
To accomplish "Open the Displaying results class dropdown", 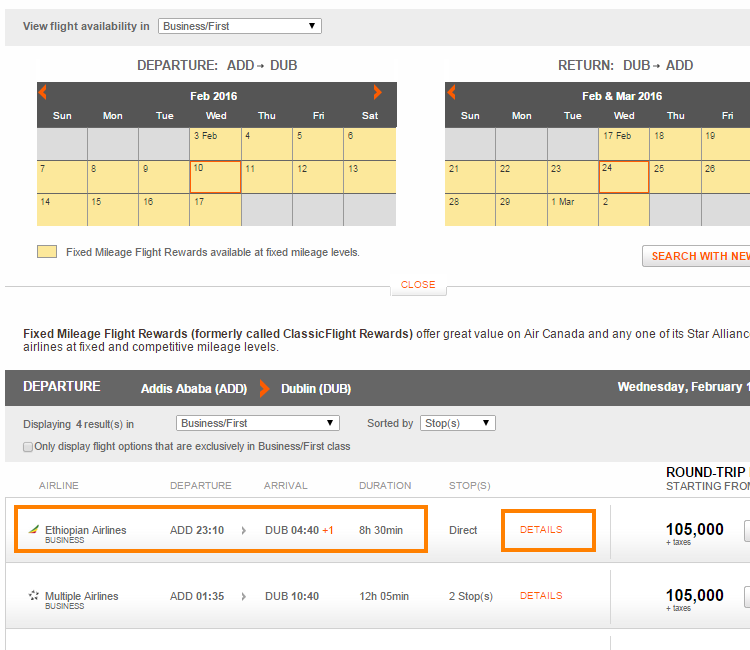I will [257, 423].
